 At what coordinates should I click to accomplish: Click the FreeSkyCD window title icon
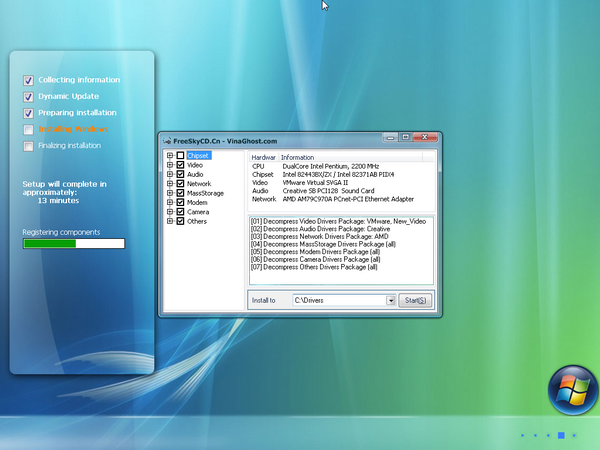(x=167, y=141)
